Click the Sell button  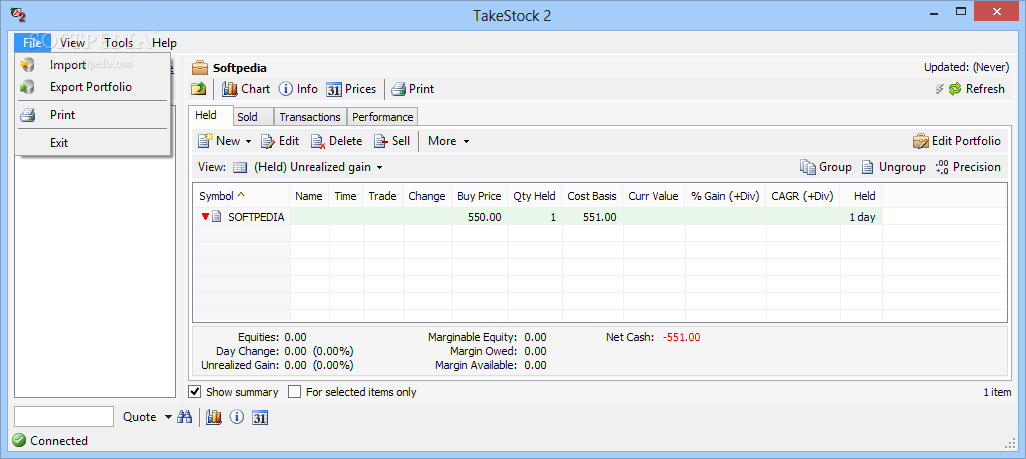click(392, 141)
